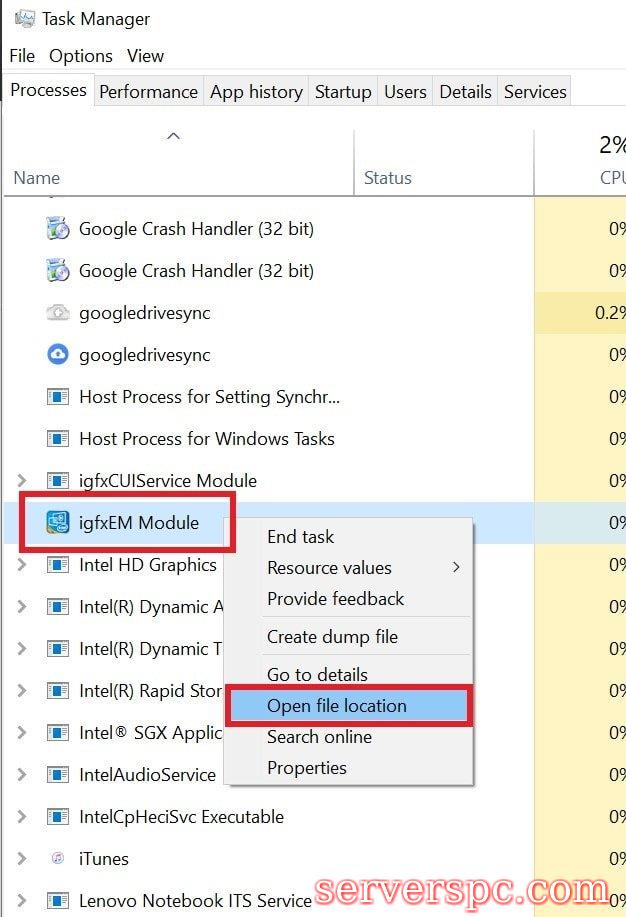Click the IntelCpHeciSvc Executable icon
This screenshot has height=917, width=626.
[58, 816]
